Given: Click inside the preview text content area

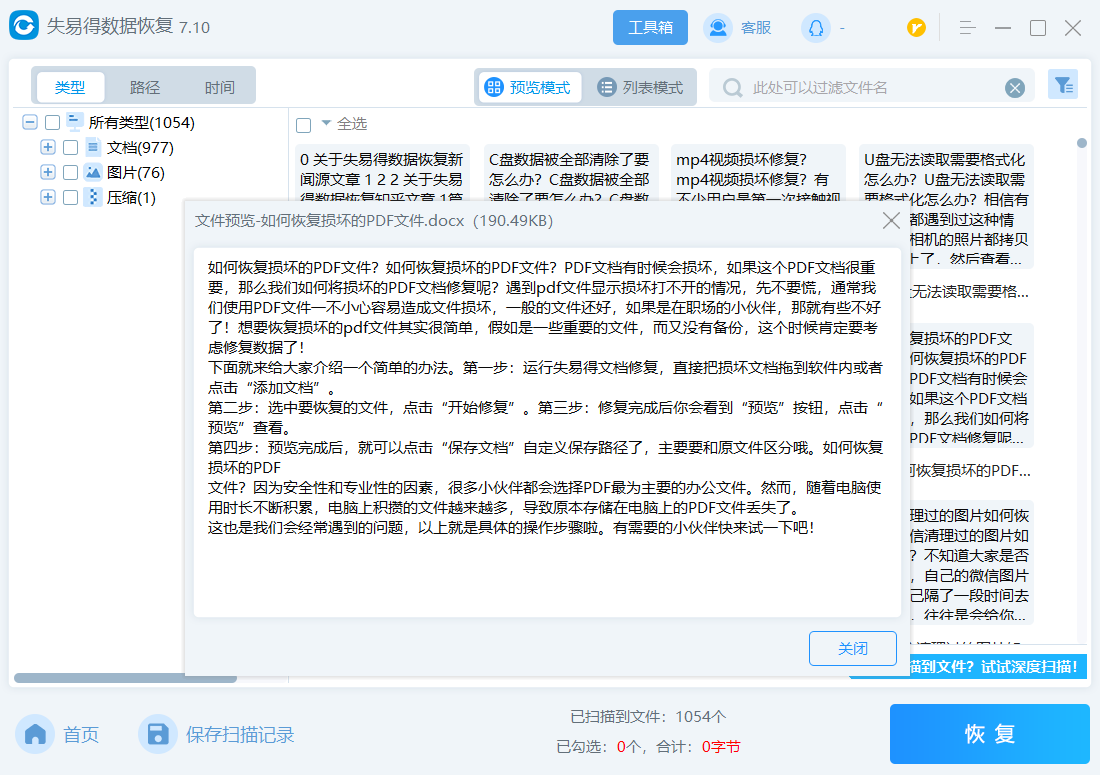Looking at the screenshot, I should point(547,432).
